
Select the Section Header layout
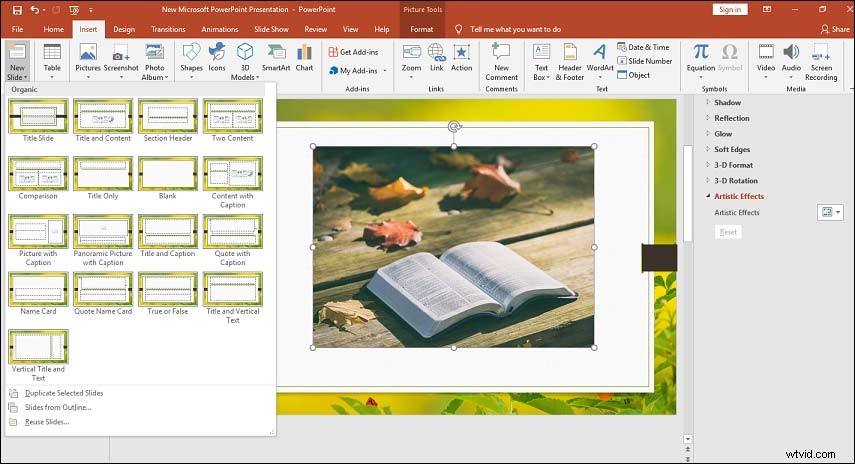pyautogui.click(x=168, y=120)
